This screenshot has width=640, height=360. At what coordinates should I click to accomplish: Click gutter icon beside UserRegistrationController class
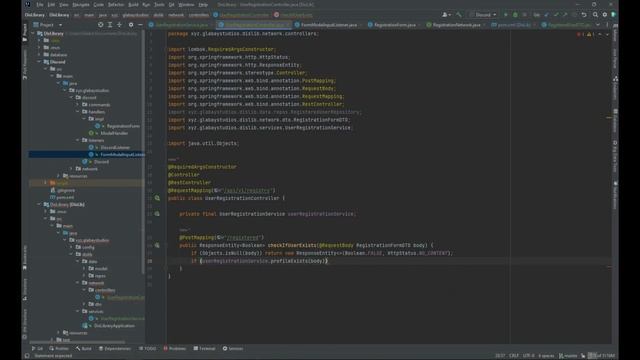[x=157, y=198]
